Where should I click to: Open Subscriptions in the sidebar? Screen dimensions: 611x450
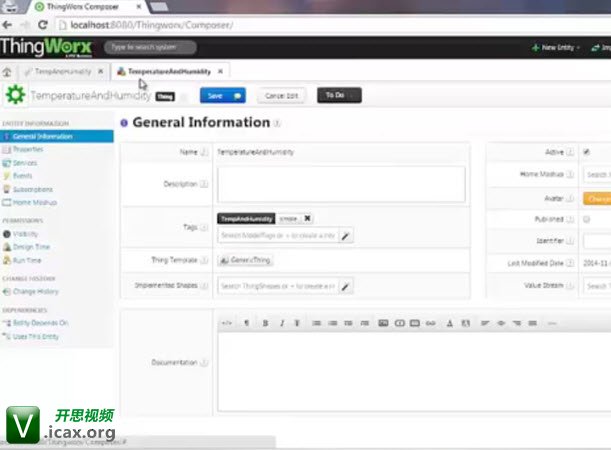(33, 189)
